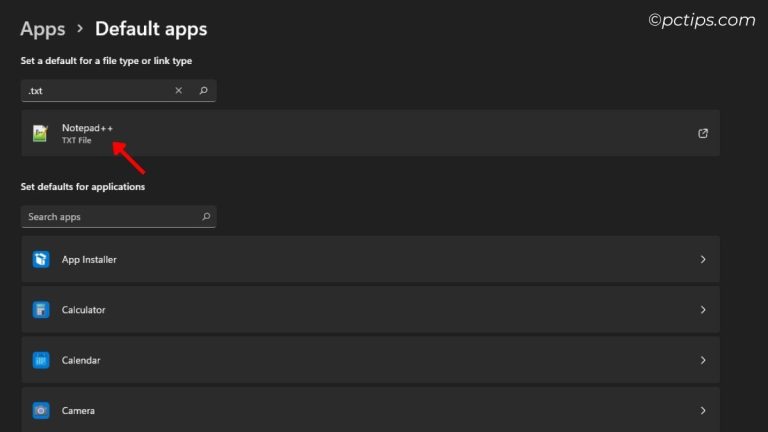Expand the Calculator row chevron

tap(703, 310)
